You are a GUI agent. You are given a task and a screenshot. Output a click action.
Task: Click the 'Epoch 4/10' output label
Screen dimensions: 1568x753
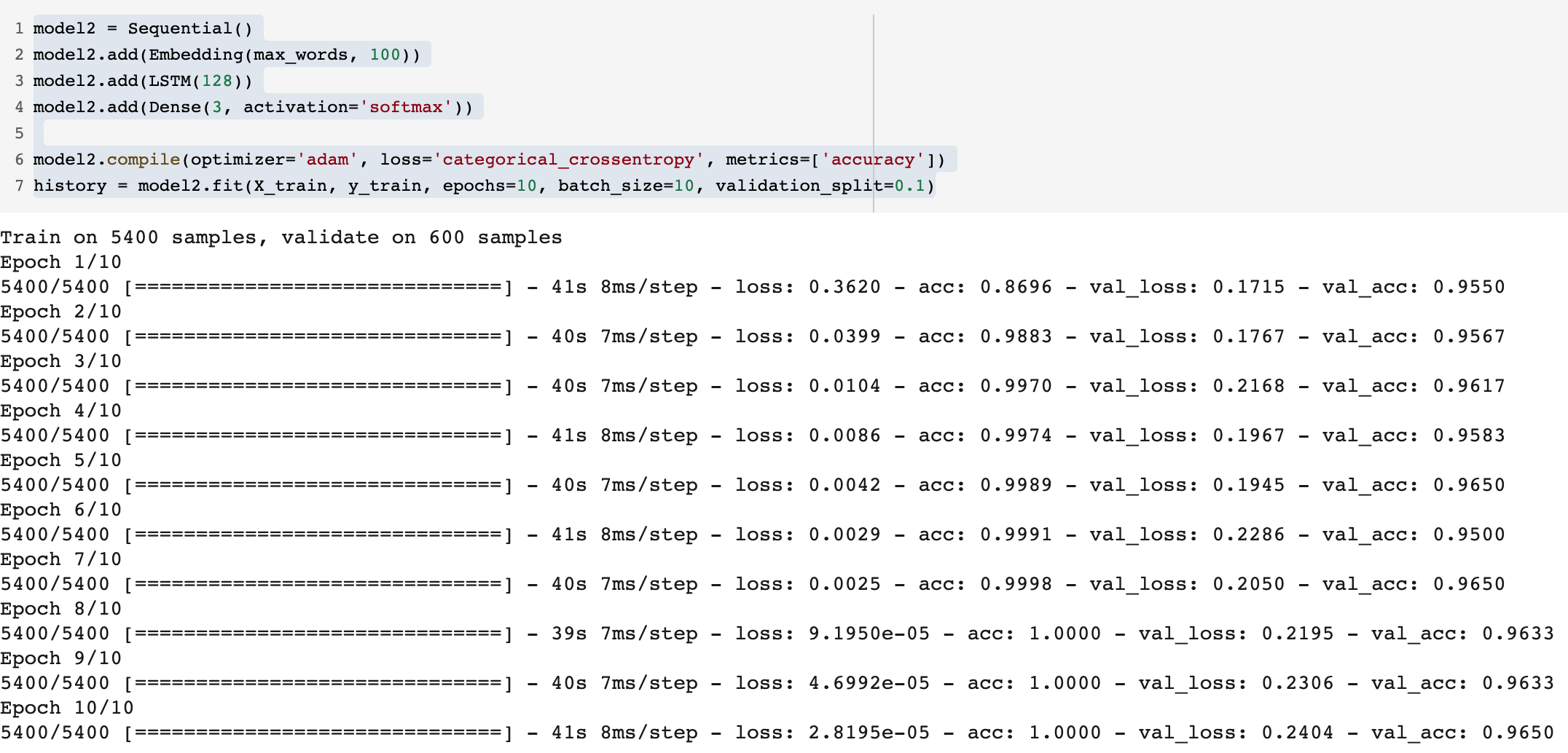tap(61, 411)
